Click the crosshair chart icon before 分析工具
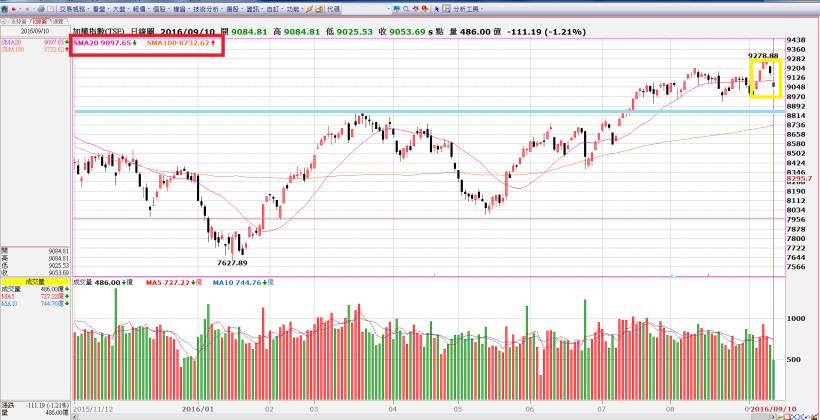Screen dimensions: 820x420 coord(446,9)
